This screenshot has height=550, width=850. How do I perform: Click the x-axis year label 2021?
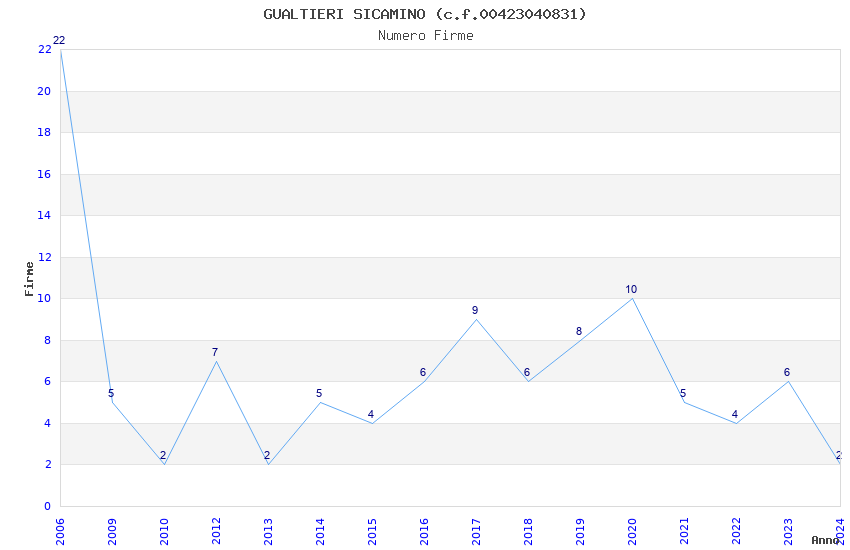click(684, 531)
